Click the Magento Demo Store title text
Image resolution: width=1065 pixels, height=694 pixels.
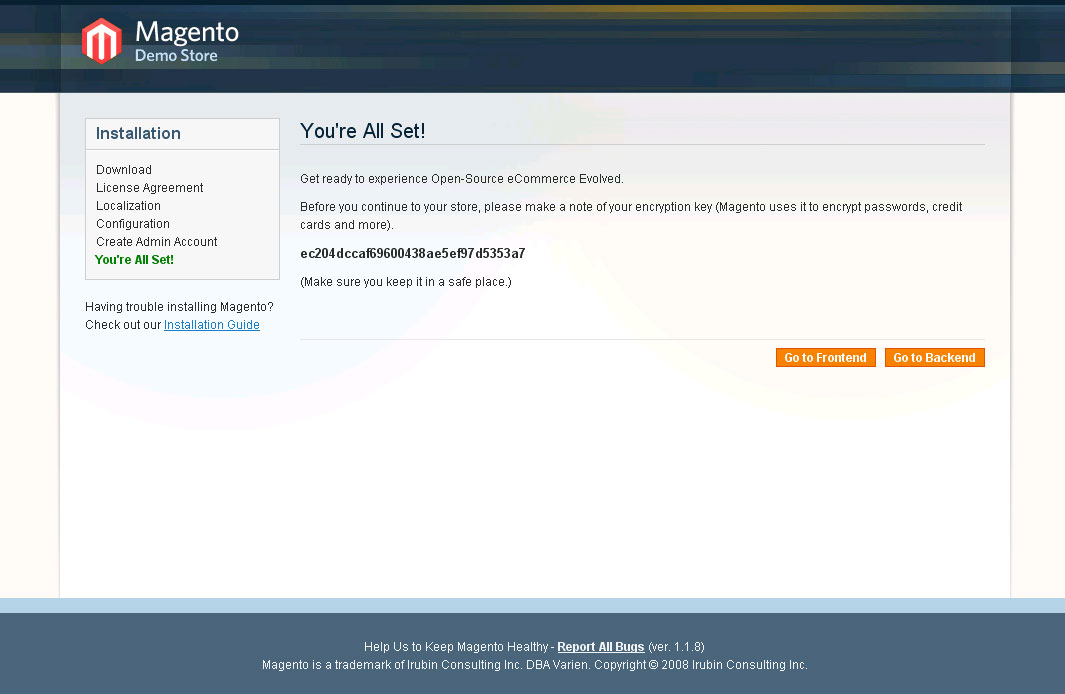point(186,41)
